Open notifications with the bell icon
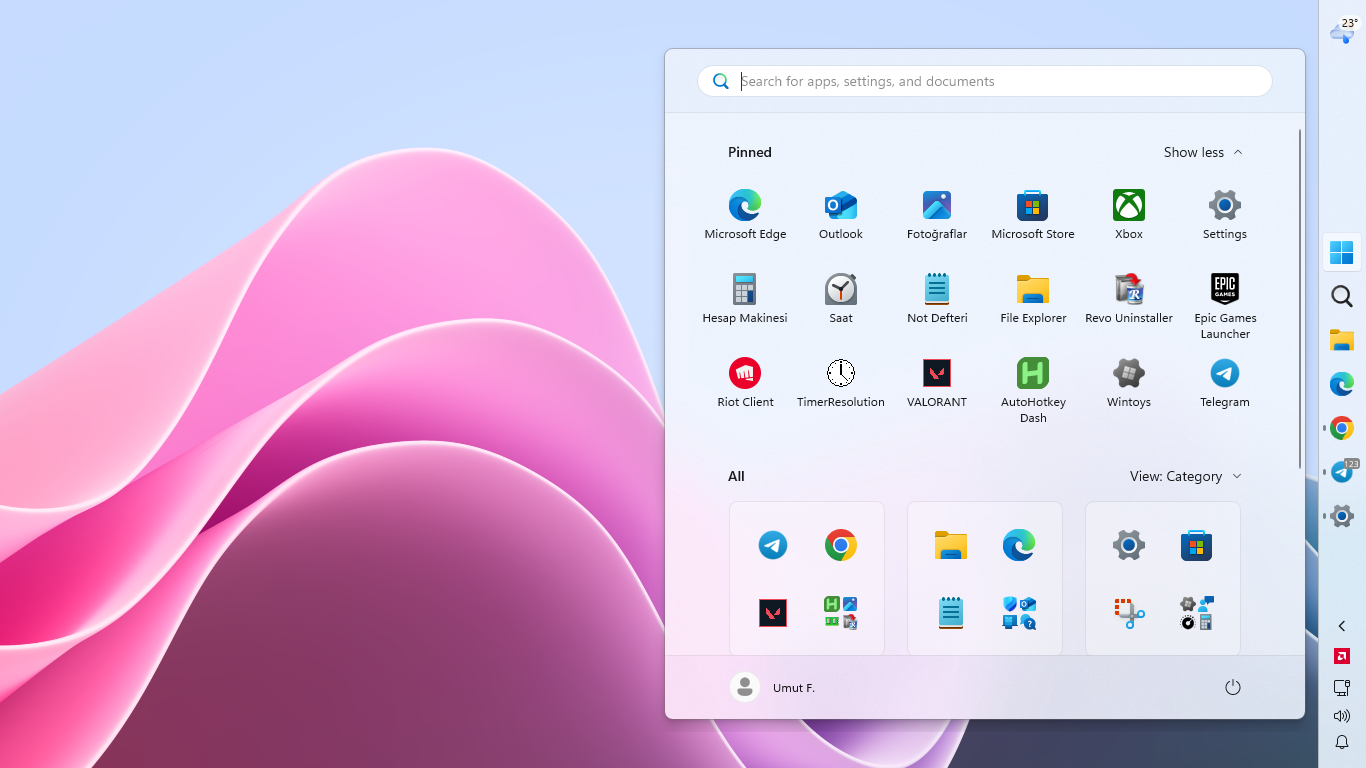The width and height of the screenshot is (1366, 768). point(1342,742)
